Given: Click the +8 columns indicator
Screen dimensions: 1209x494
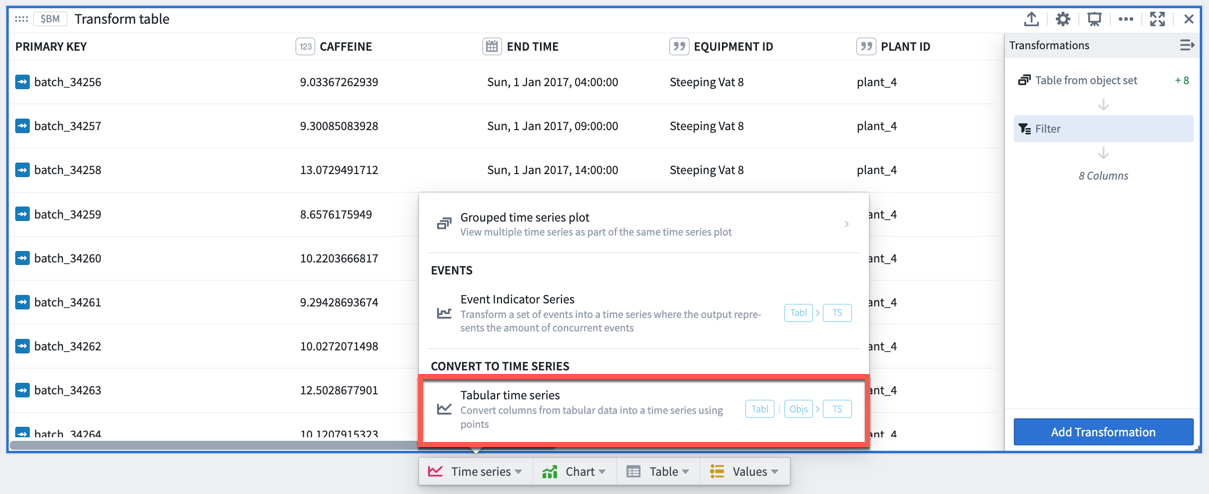Looking at the screenshot, I should pos(1182,80).
